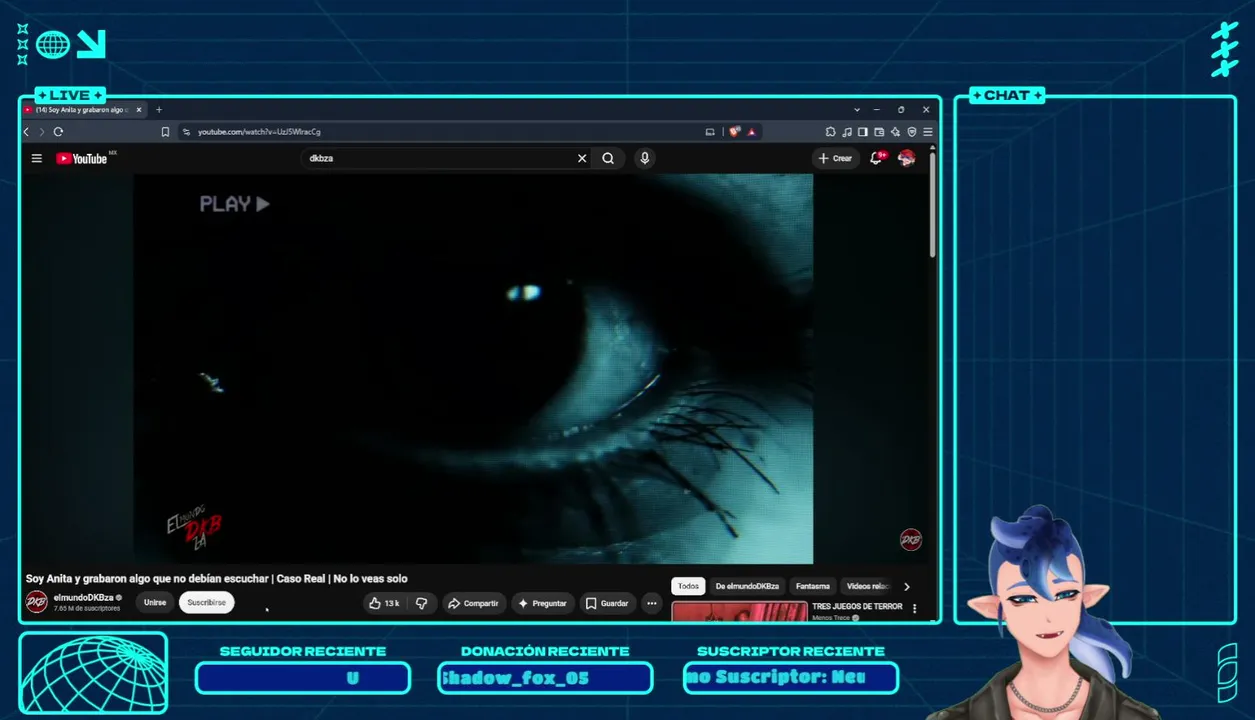Open the Leo AI sparkle icon
This screenshot has height=720, width=1255.
point(895,131)
